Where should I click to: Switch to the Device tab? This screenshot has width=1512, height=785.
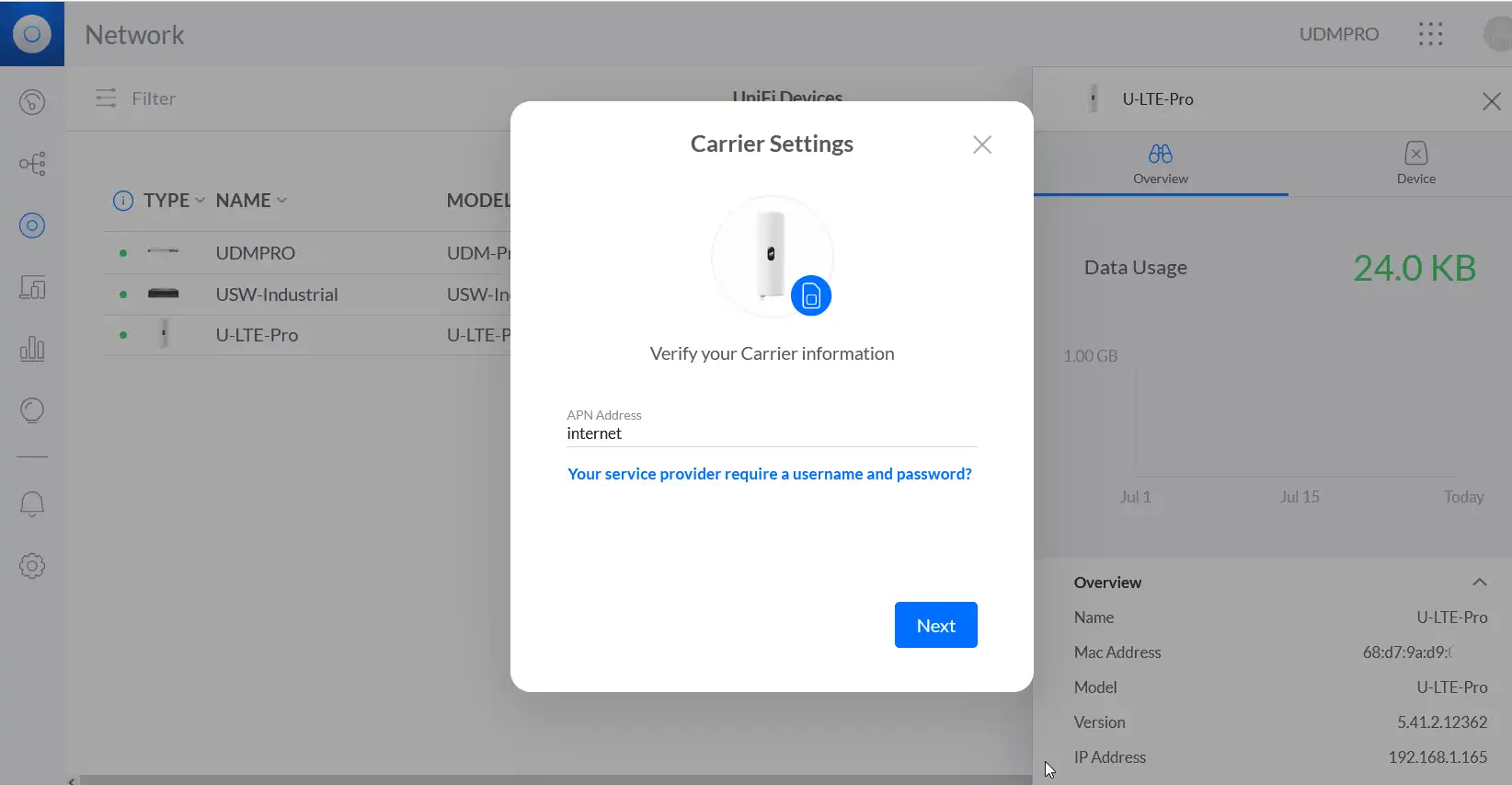(1415, 163)
